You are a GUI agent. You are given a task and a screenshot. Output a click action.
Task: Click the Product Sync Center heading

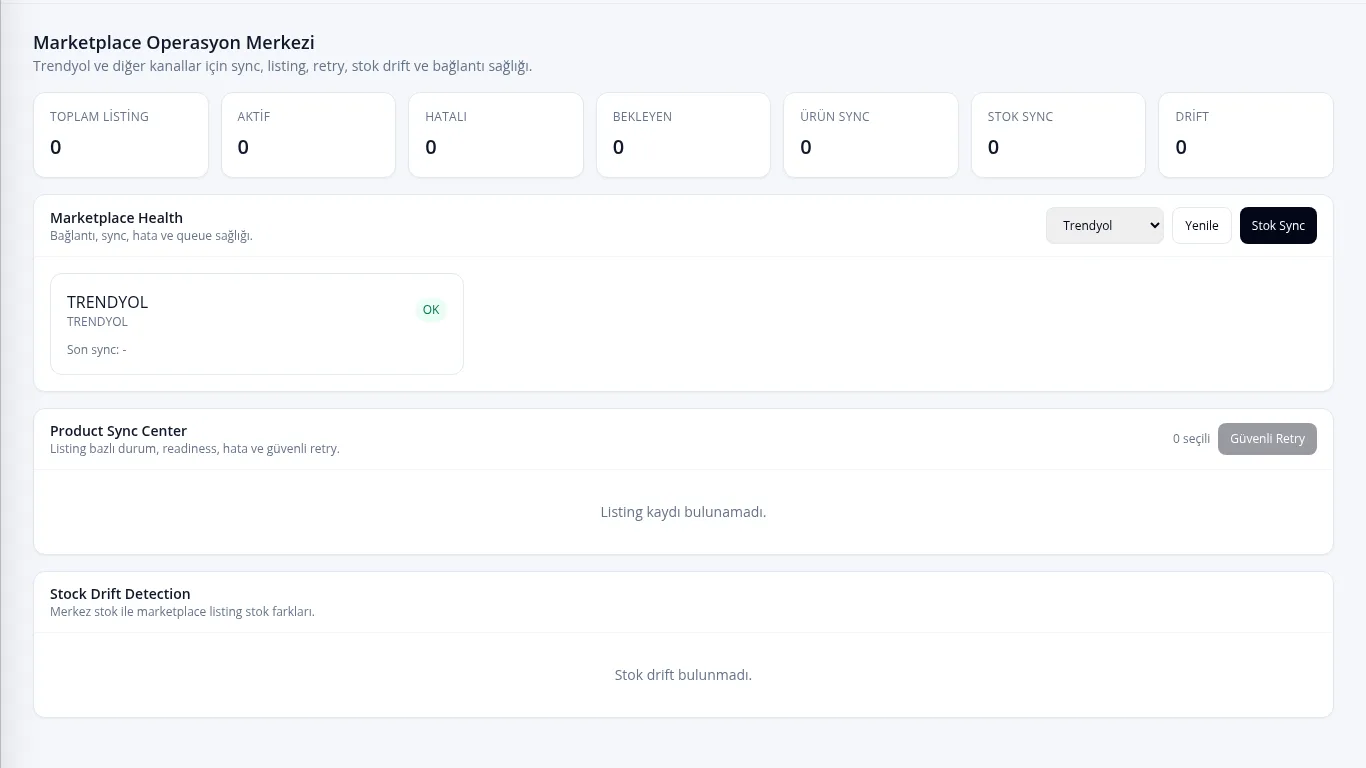(x=118, y=431)
